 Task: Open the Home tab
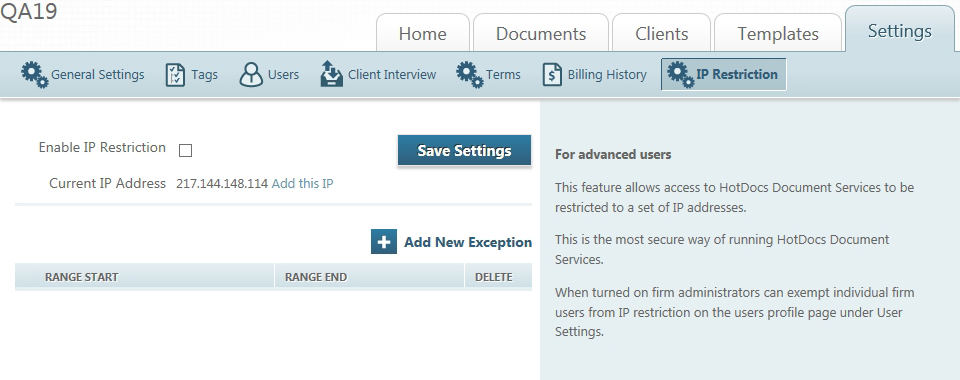[x=422, y=33]
